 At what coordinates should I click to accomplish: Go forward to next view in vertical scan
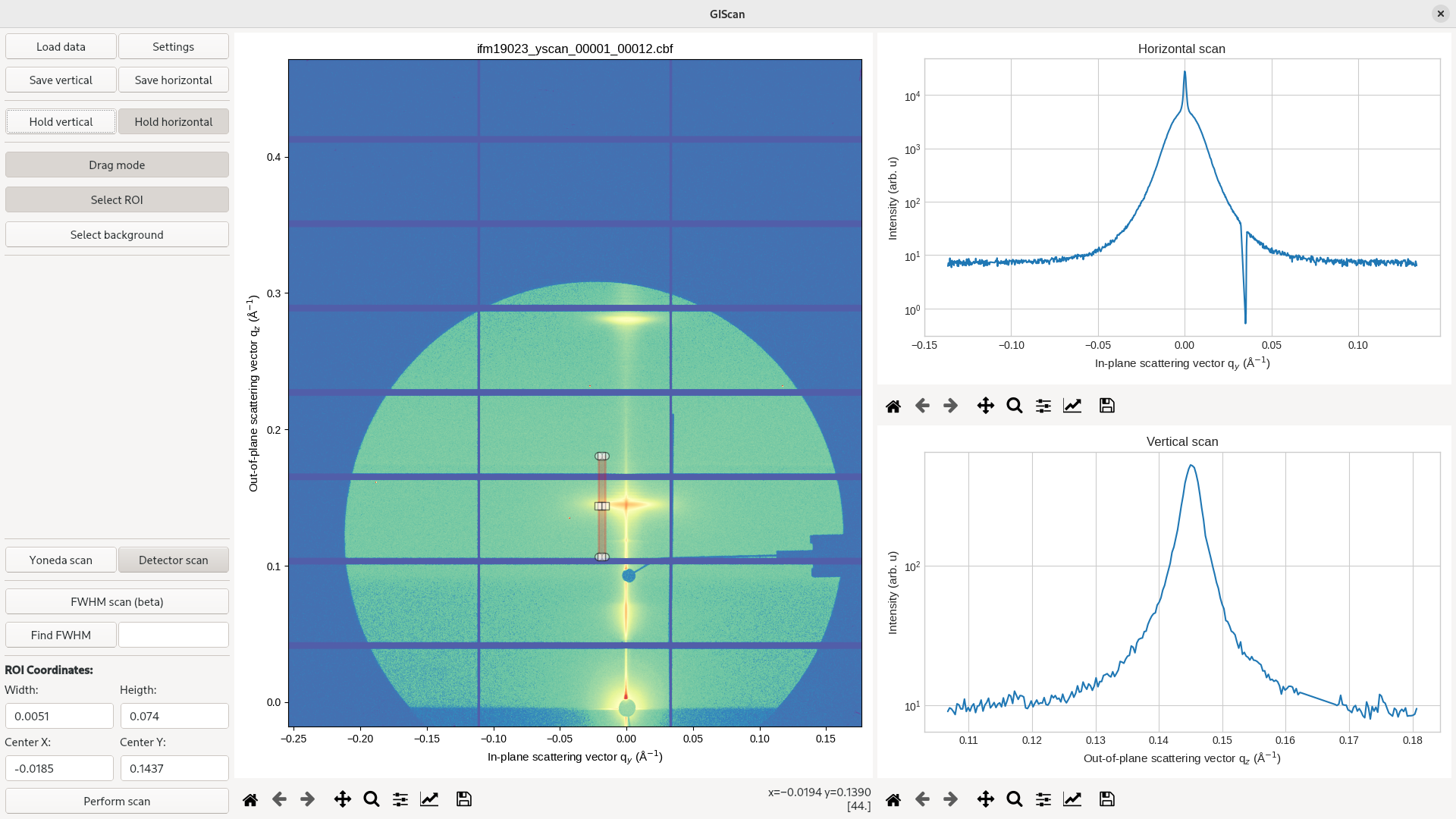click(x=951, y=799)
